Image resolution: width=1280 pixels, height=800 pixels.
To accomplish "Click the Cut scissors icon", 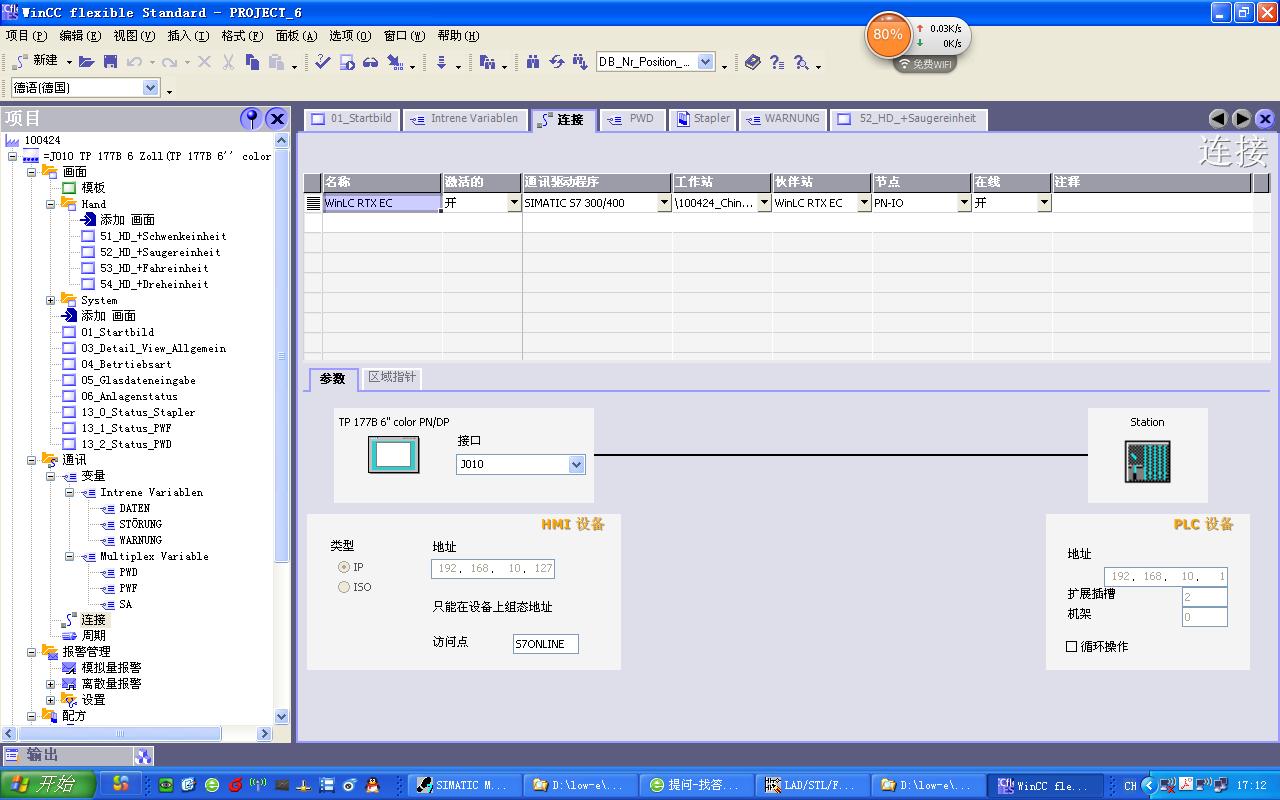I will [x=228, y=62].
